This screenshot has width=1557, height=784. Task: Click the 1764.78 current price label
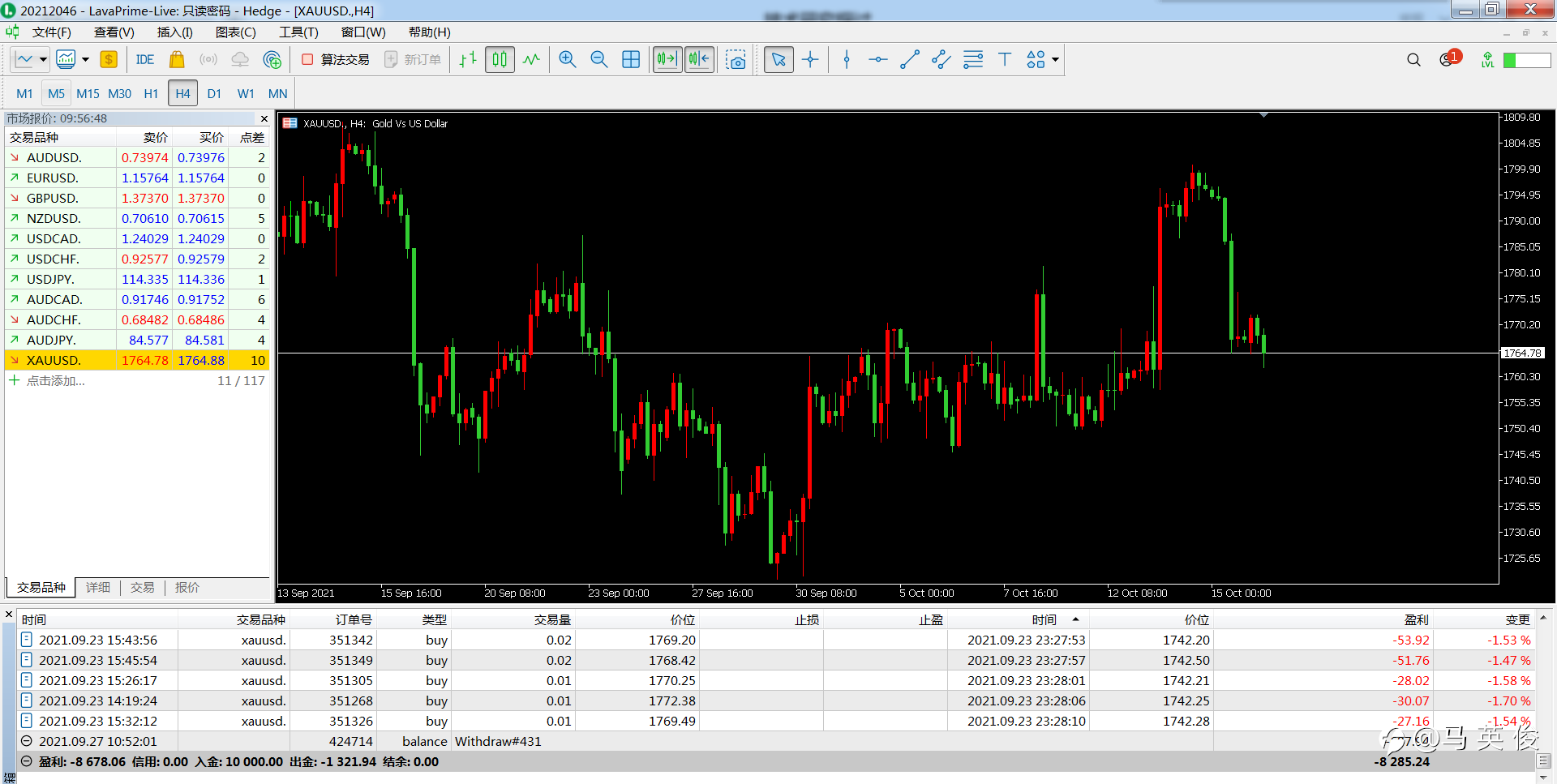point(1522,353)
